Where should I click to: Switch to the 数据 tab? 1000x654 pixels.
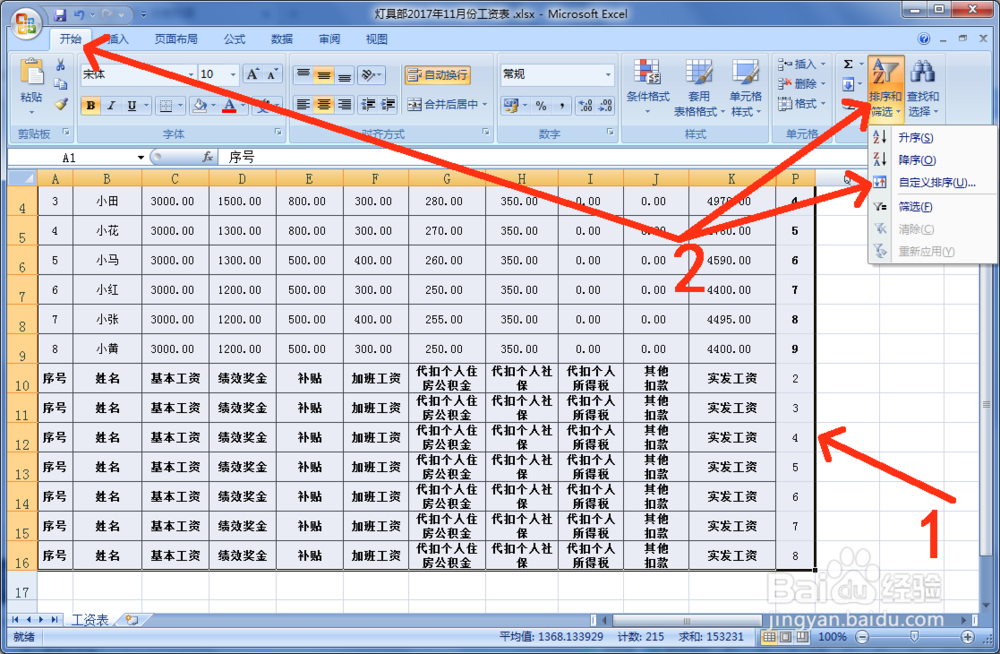281,39
